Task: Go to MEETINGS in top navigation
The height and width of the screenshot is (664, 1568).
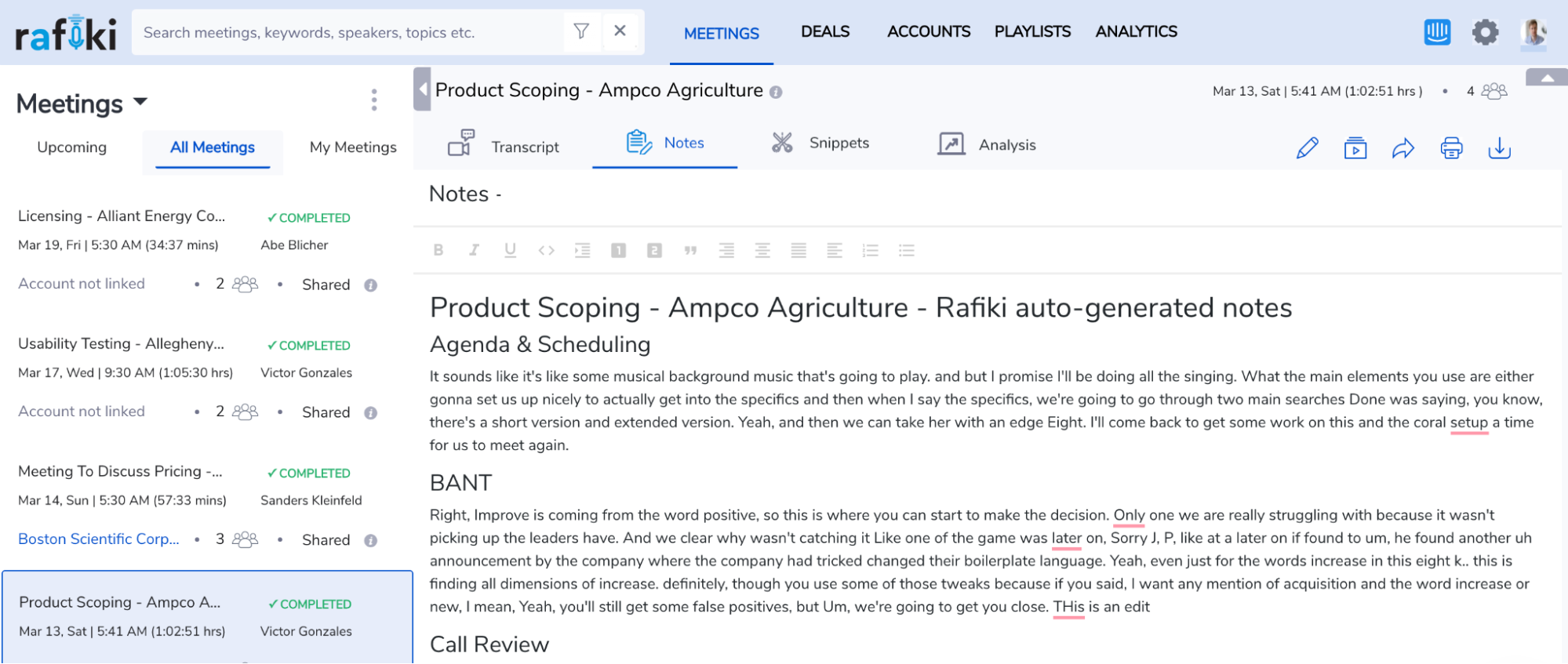Action: [722, 33]
